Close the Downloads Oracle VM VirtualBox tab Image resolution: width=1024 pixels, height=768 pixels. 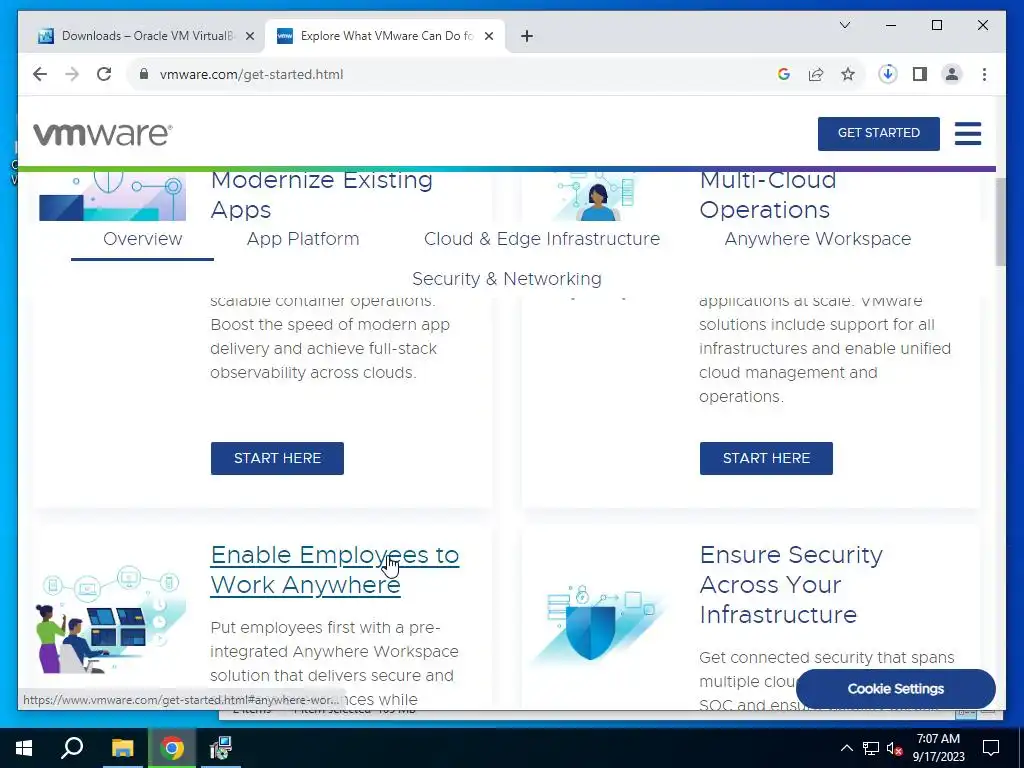249,36
